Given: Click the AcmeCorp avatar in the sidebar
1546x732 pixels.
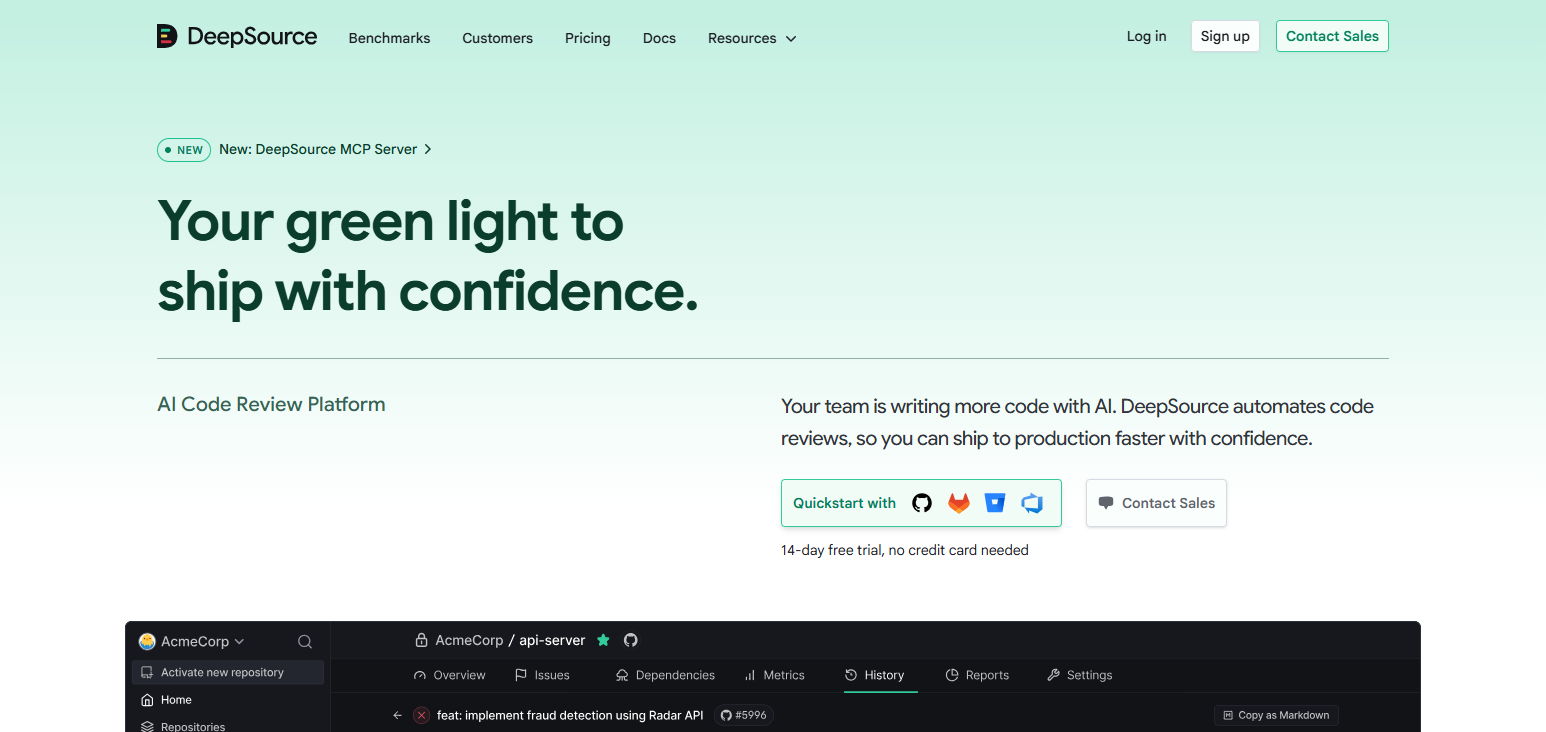Looking at the screenshot, I should pos(147,641).
